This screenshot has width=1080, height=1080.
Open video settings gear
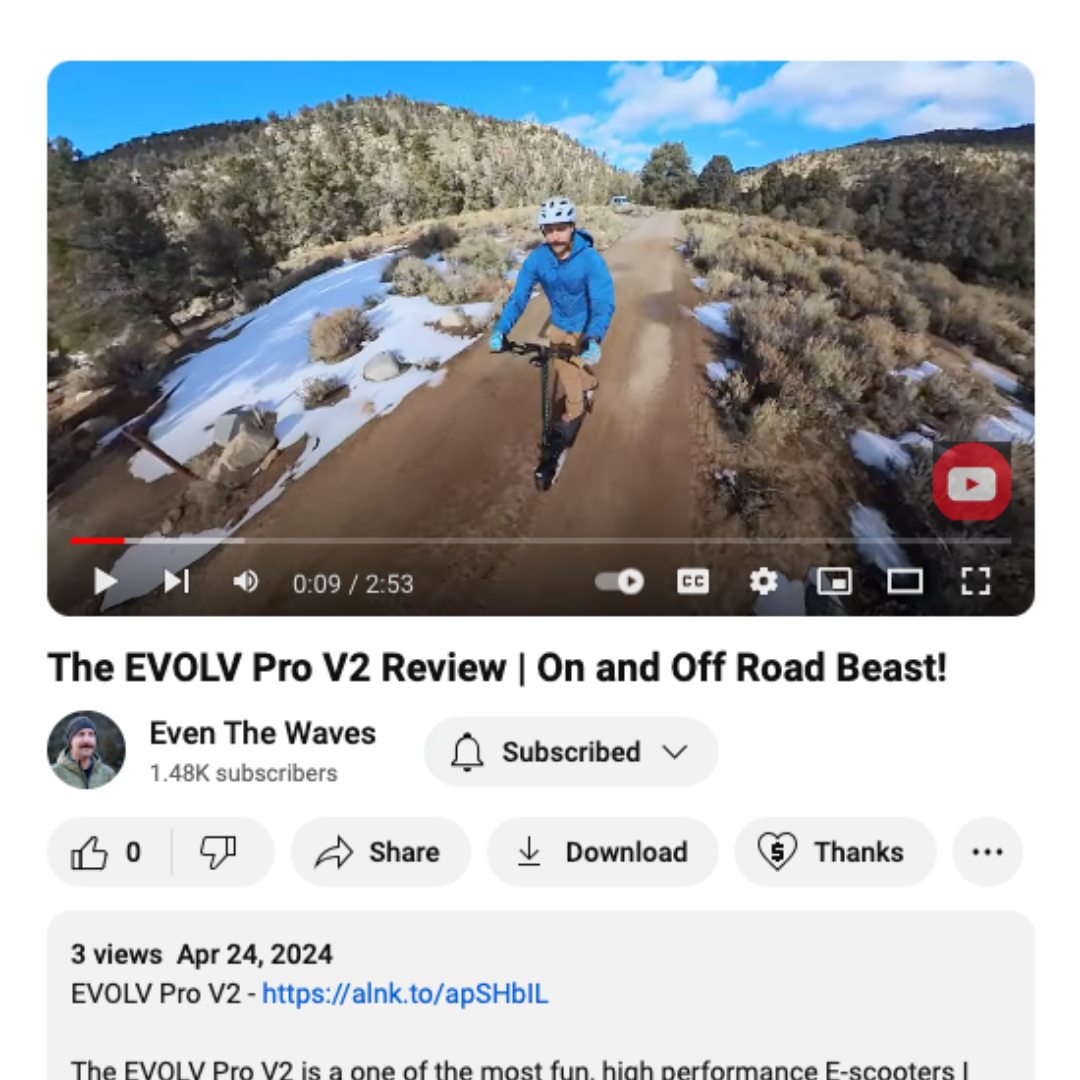763,582
